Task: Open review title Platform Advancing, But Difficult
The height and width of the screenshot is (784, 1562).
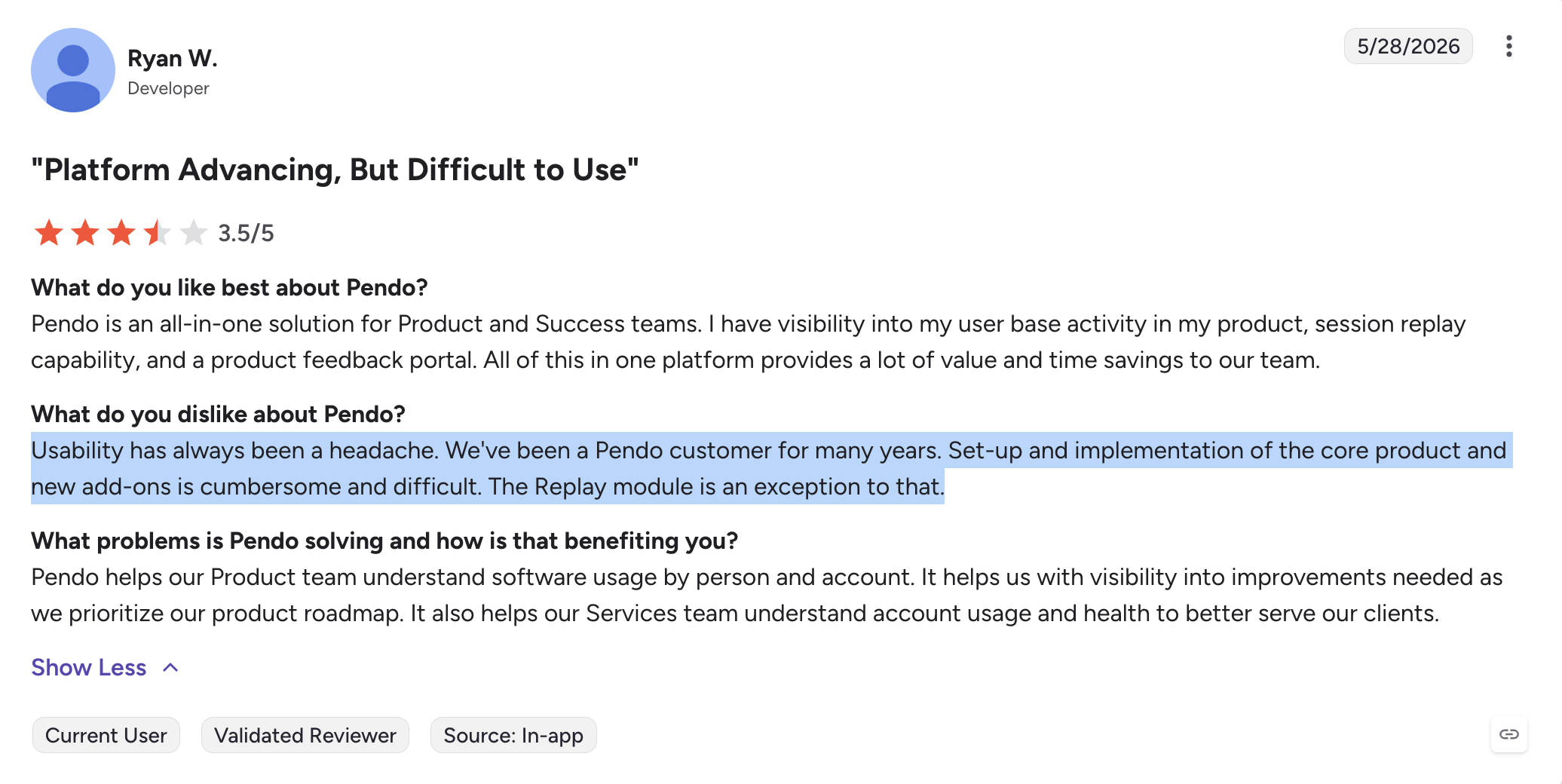Action: click(x=335, y=170)
